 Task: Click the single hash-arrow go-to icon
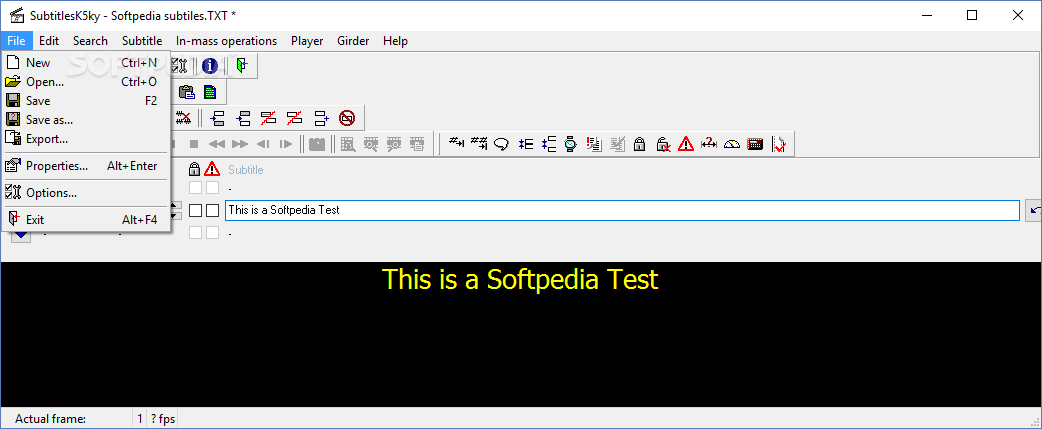[x=456, y=143]
